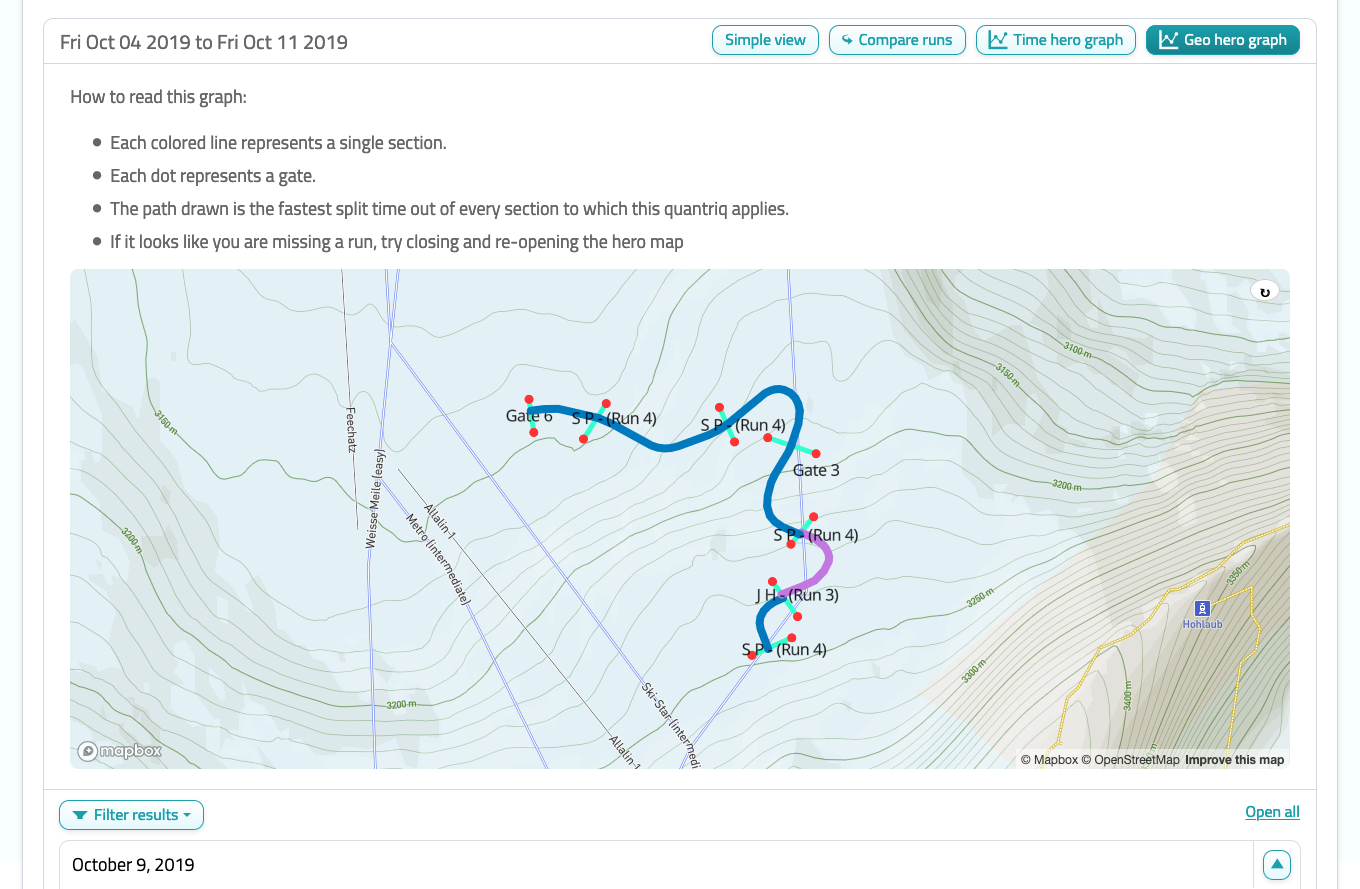Click the red gate dot above Gate 6
This screenshot has width=1360, height=889.
click(x=529, y=400)
